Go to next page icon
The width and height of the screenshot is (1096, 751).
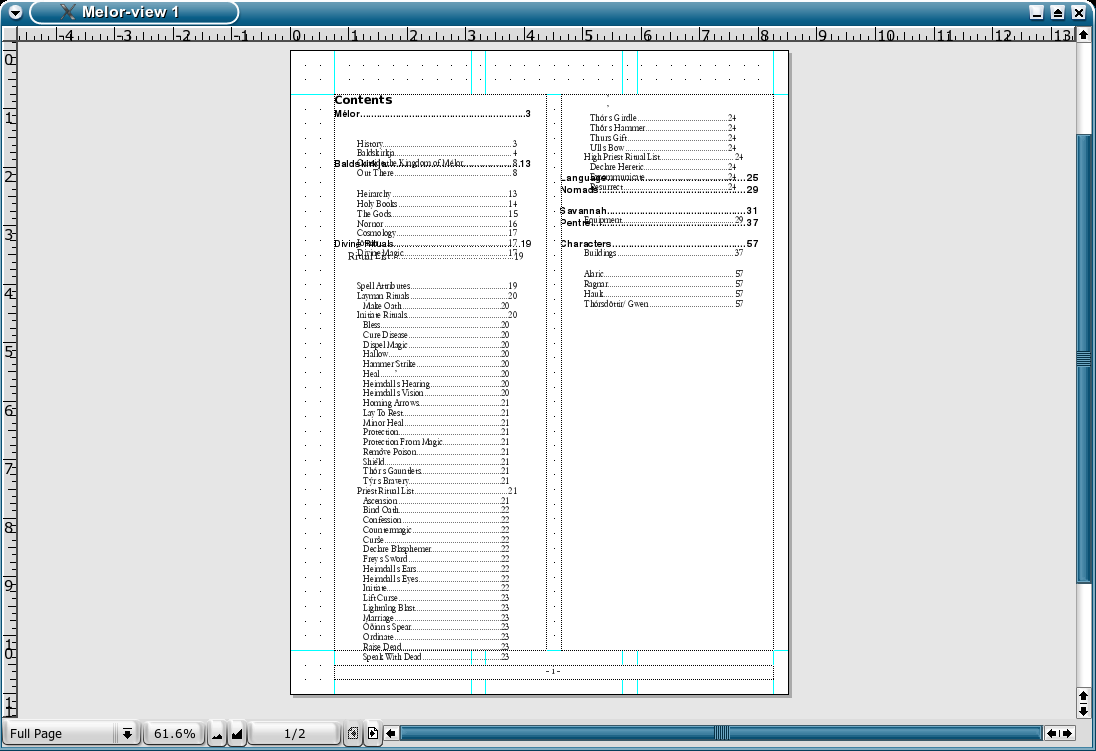click(373, 734)
